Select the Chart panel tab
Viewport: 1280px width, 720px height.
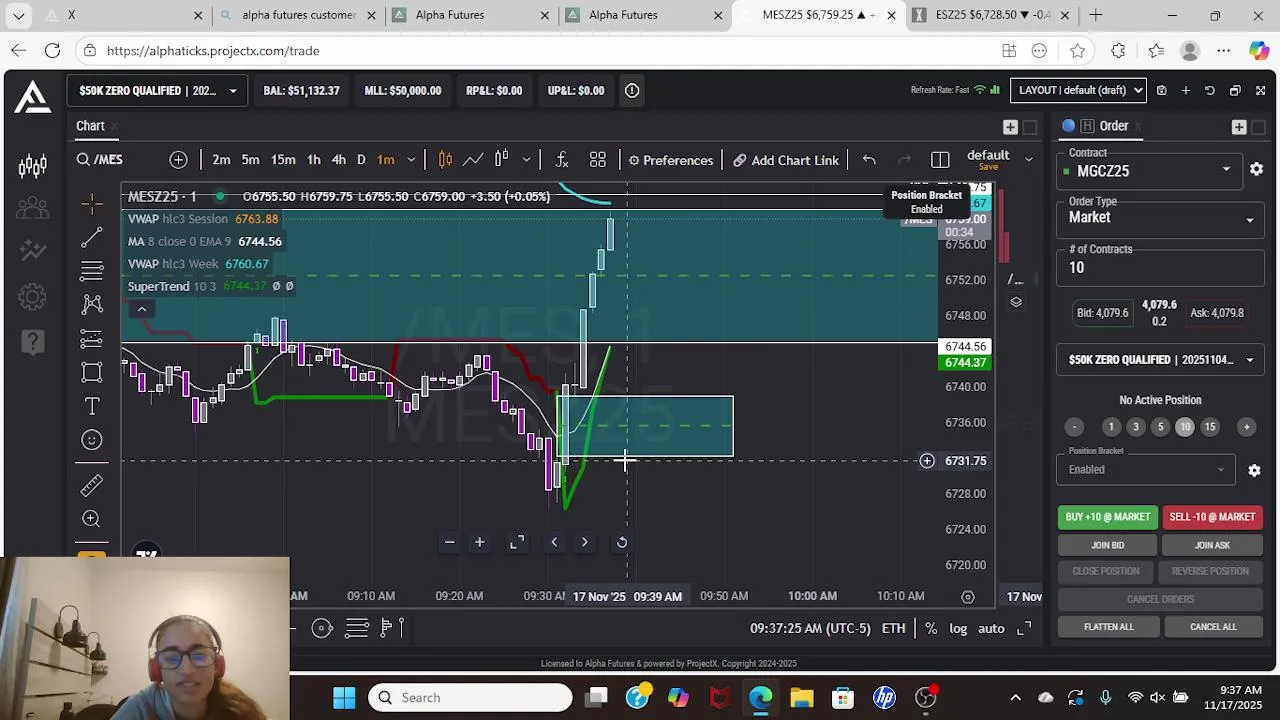(x=90, y=126)
